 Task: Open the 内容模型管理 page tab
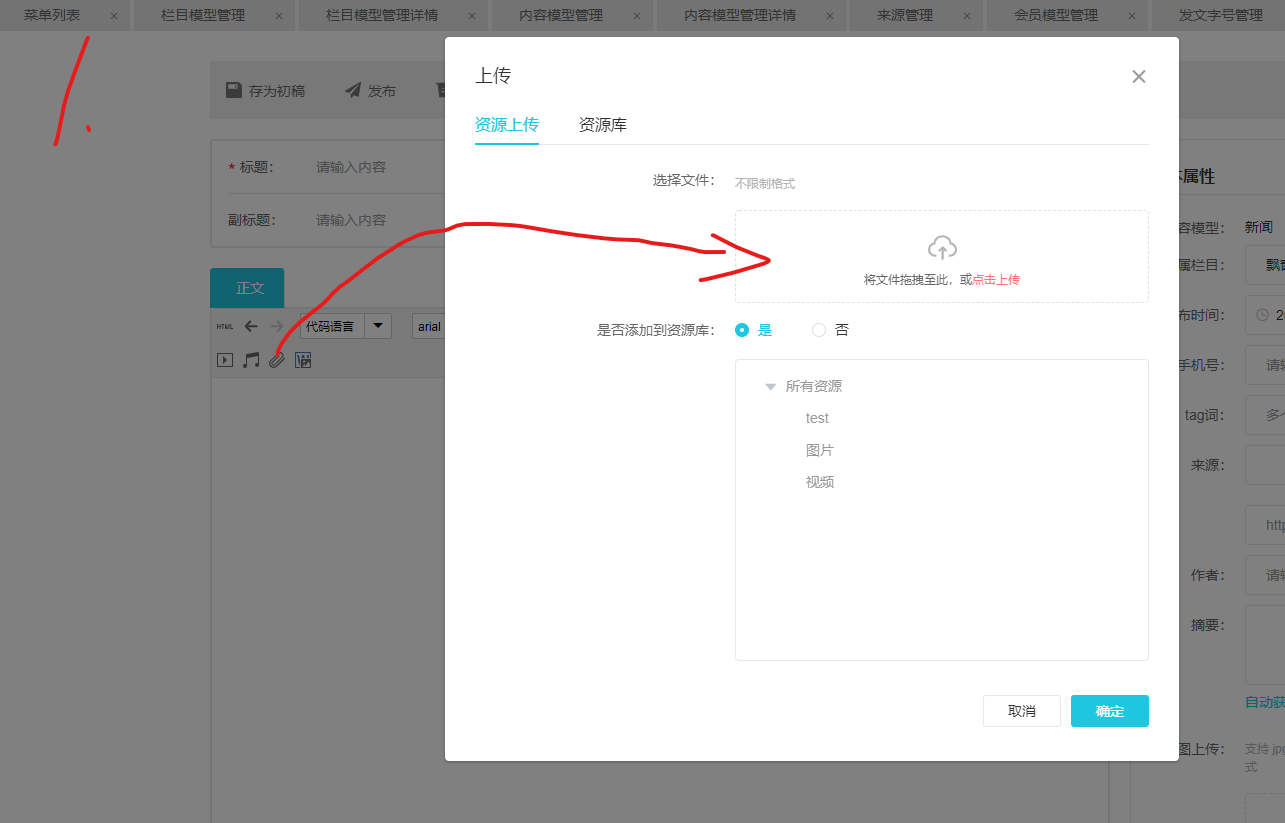pyautogui.click(x=561, y=15)
